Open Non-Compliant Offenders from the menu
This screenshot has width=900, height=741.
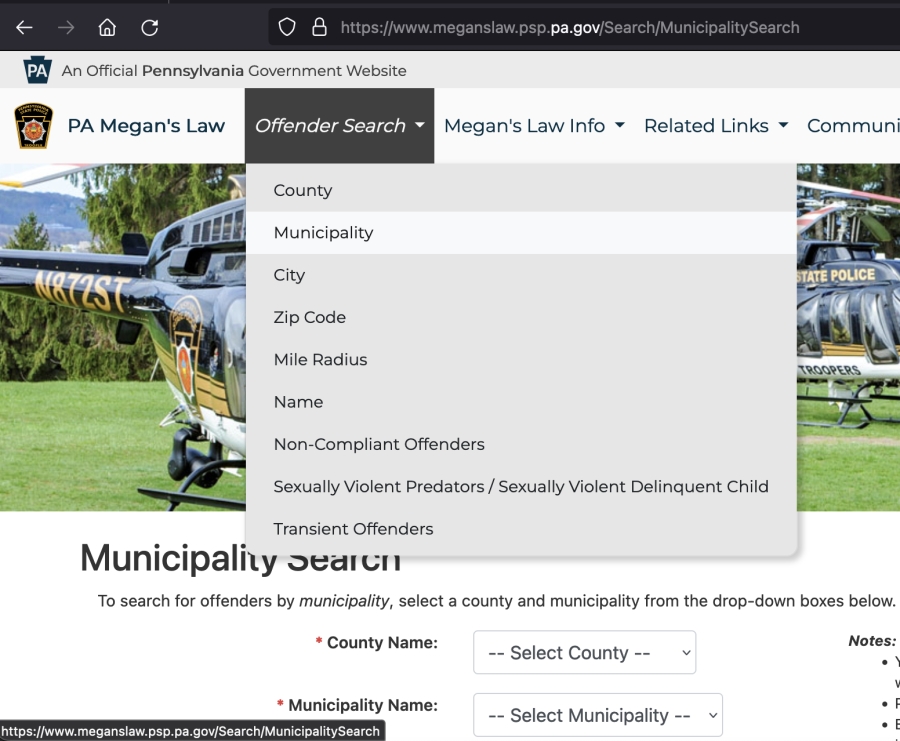point(521,444)
